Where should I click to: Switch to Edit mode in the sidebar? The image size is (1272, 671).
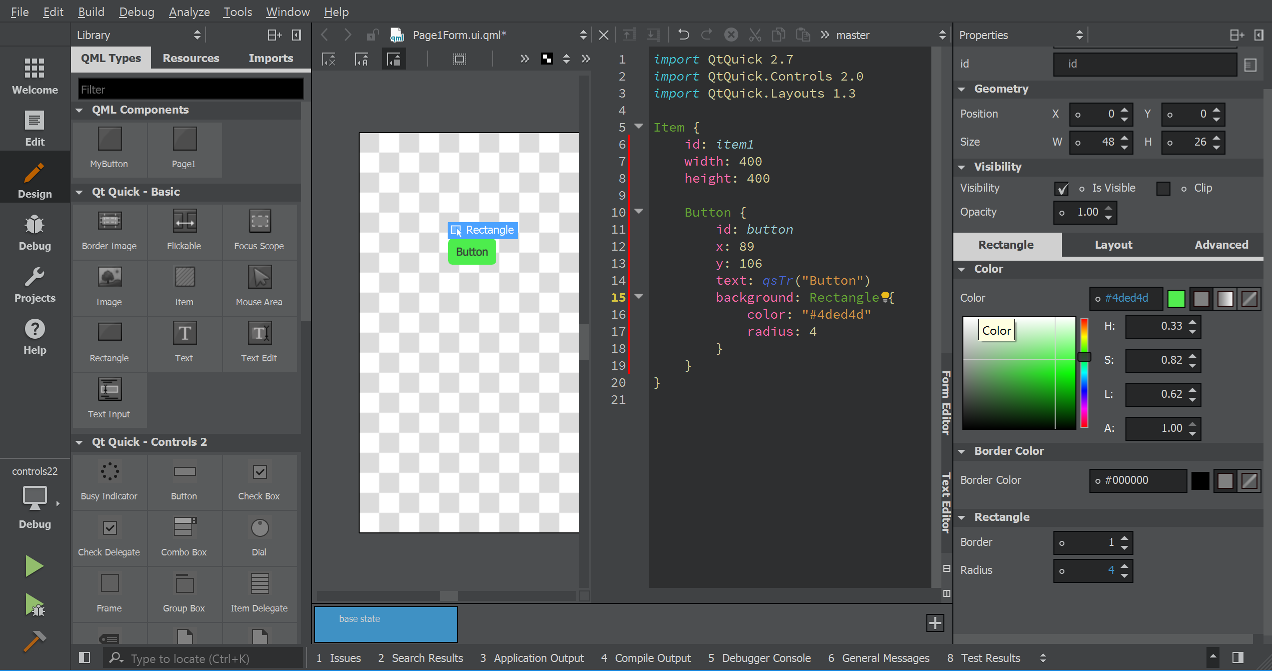point(34,128)
